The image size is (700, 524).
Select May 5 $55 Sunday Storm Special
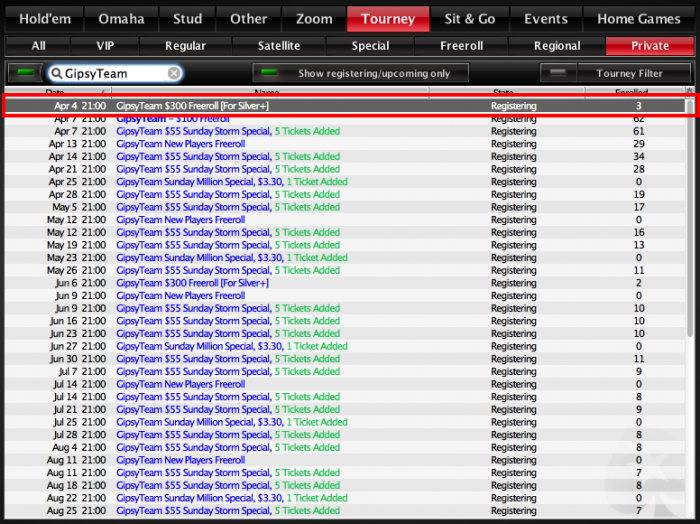click(x=345, y=207)
